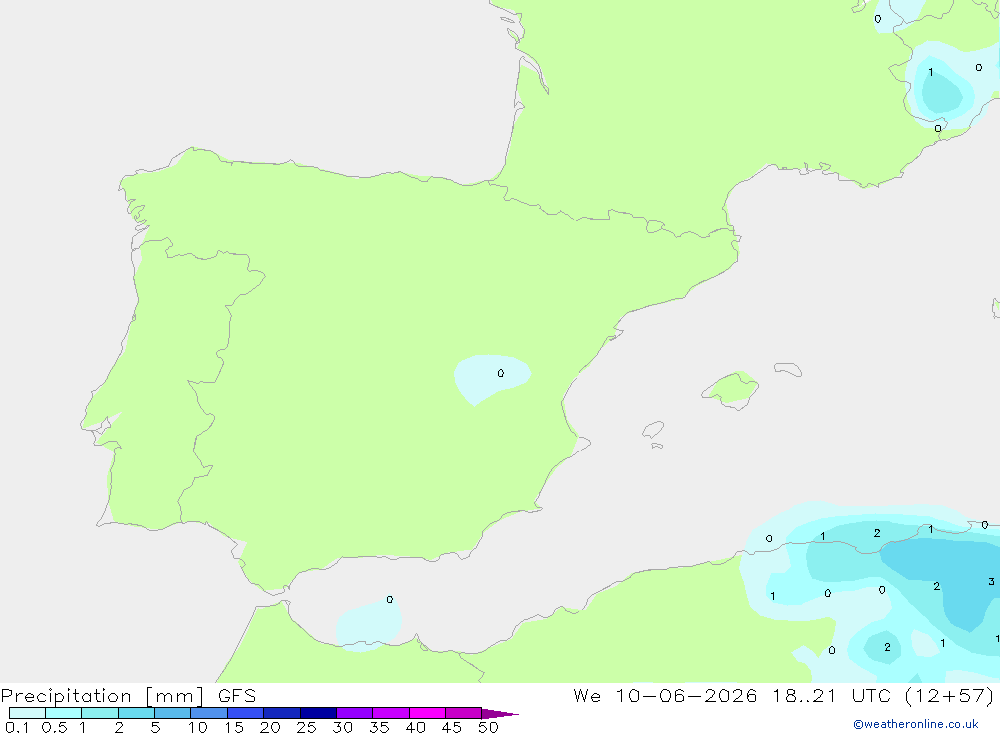The height and width of the screenshot is (733, 1000).
Task: Click Mallorca island on the map
Action: [731, 389]
